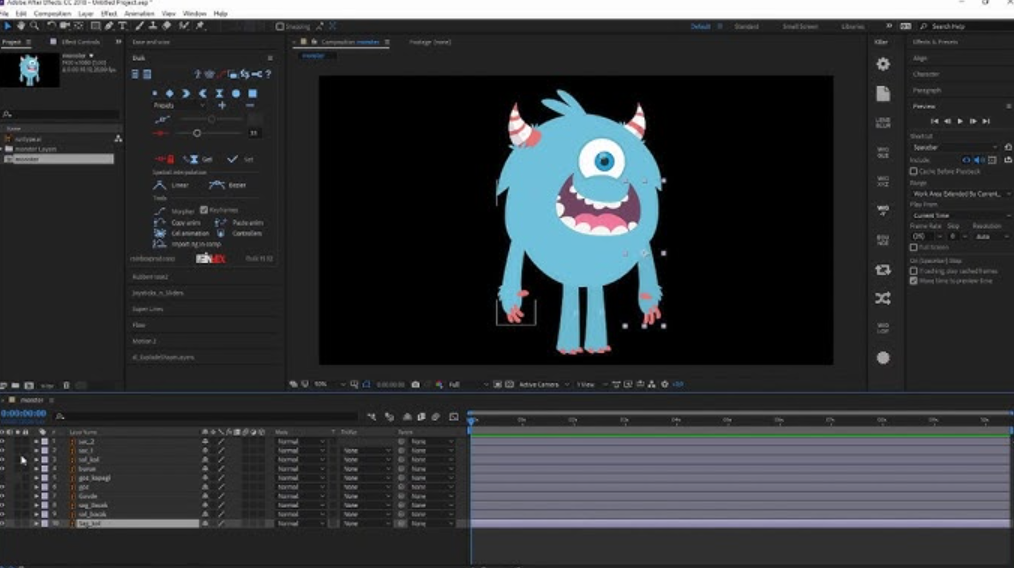The height and width of the screenshot is (568, 1014).
Task: Click the Duik Paste anim button
Action: (x=239, y=223)
